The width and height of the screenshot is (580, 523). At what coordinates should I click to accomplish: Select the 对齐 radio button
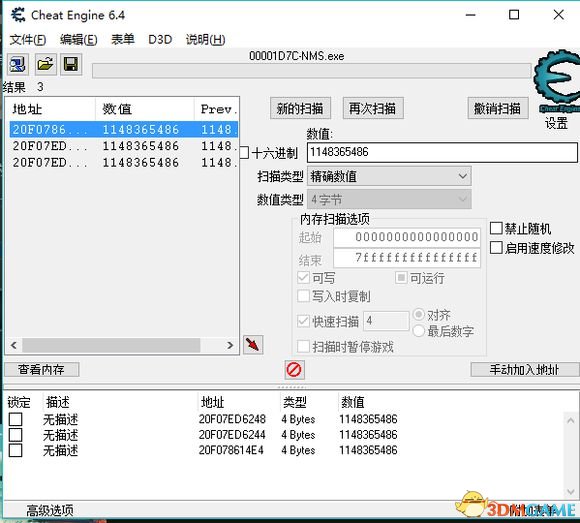[418, 315]
